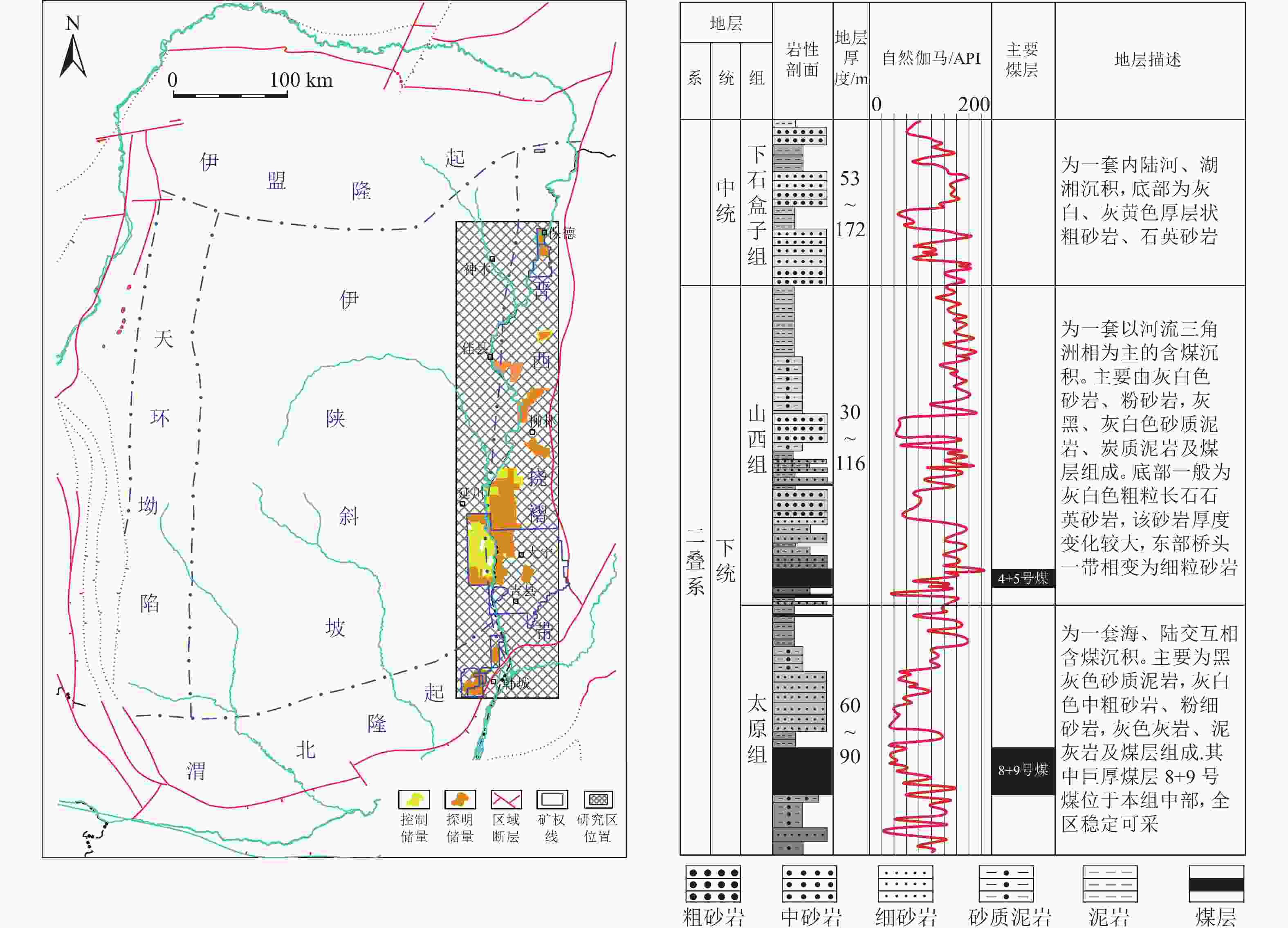Click the 控制储量 yellow legend icon
1288x928 pixels.
(414, 799)
